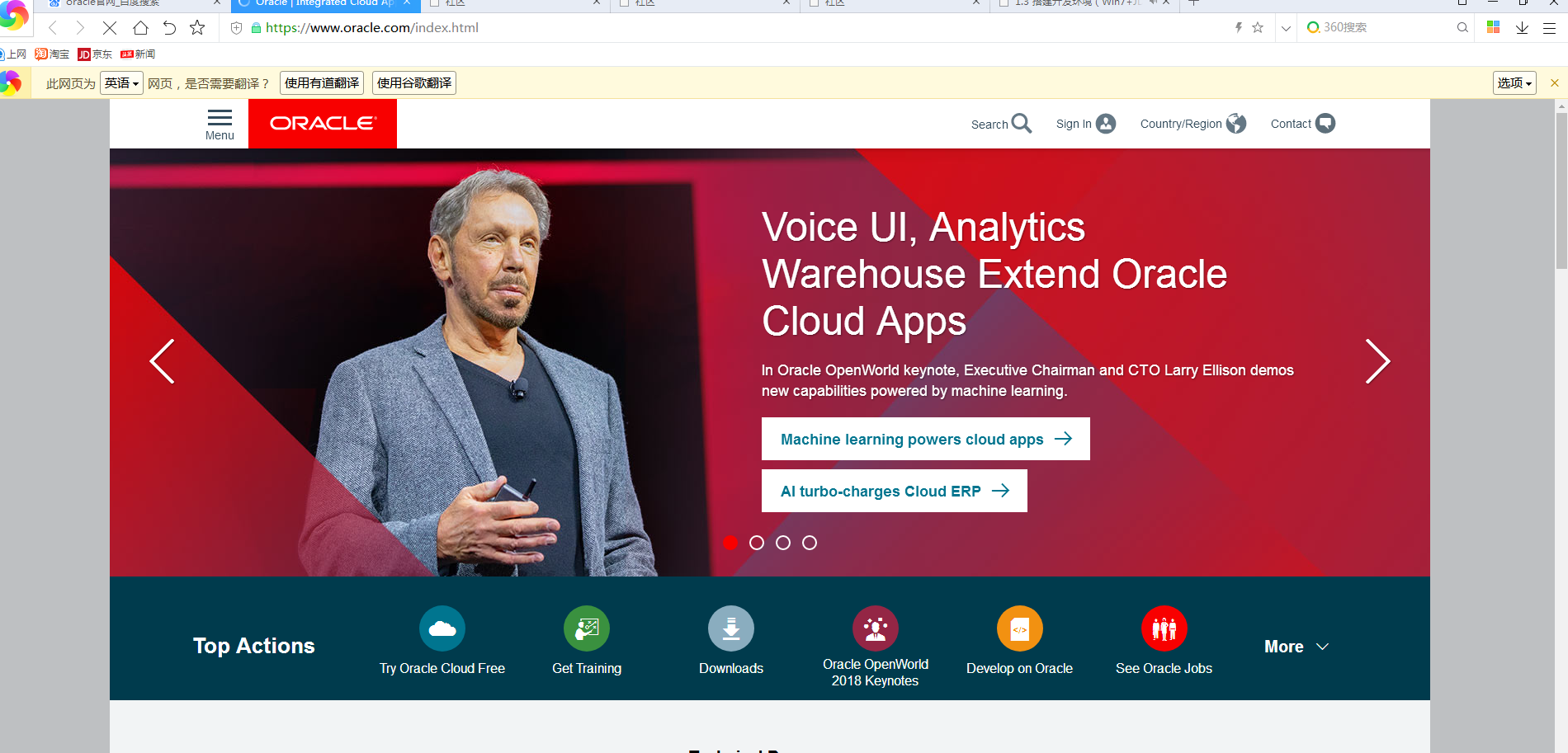Viewport: 1568px width, 753px height.
Task: Open the colorful extensions grid icon
Action: [x=1493, y=27]
